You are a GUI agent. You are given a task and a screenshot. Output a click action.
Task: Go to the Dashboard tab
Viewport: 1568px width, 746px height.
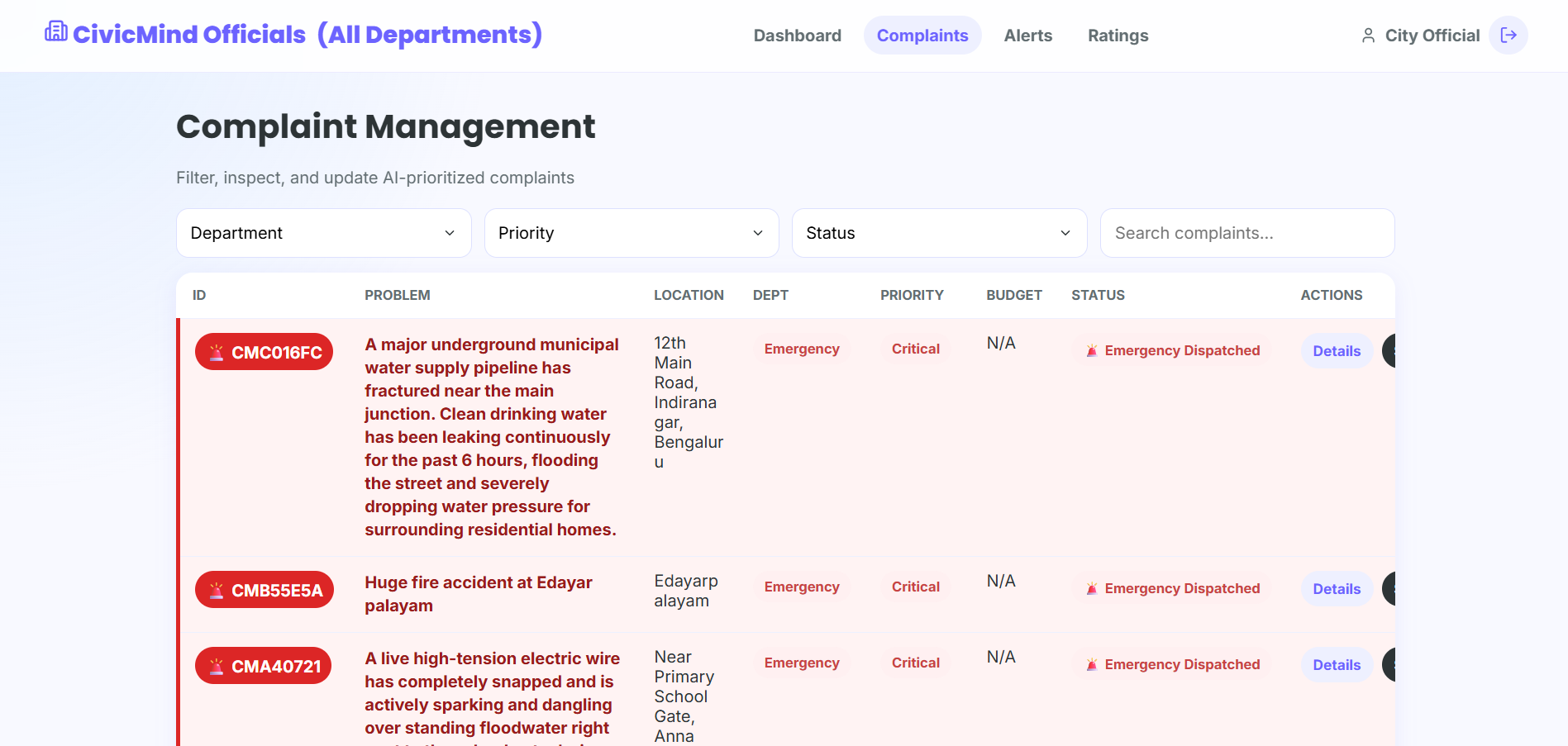point(798,36)
